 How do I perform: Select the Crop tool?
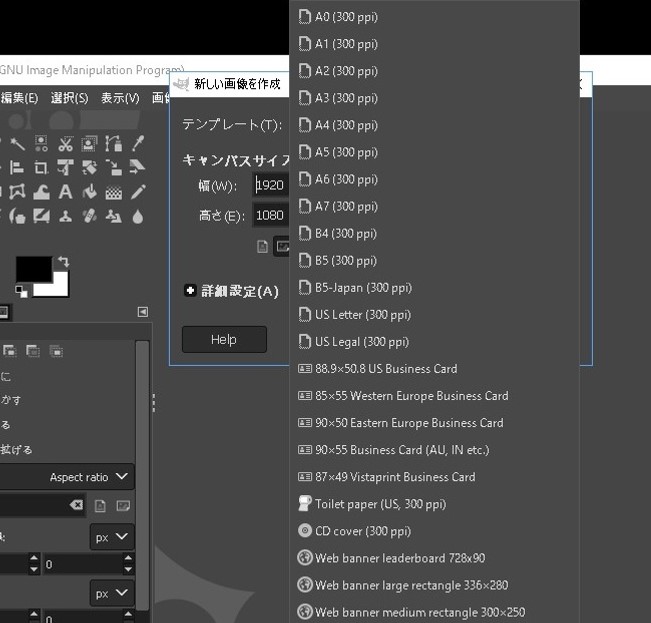[41, 168]
